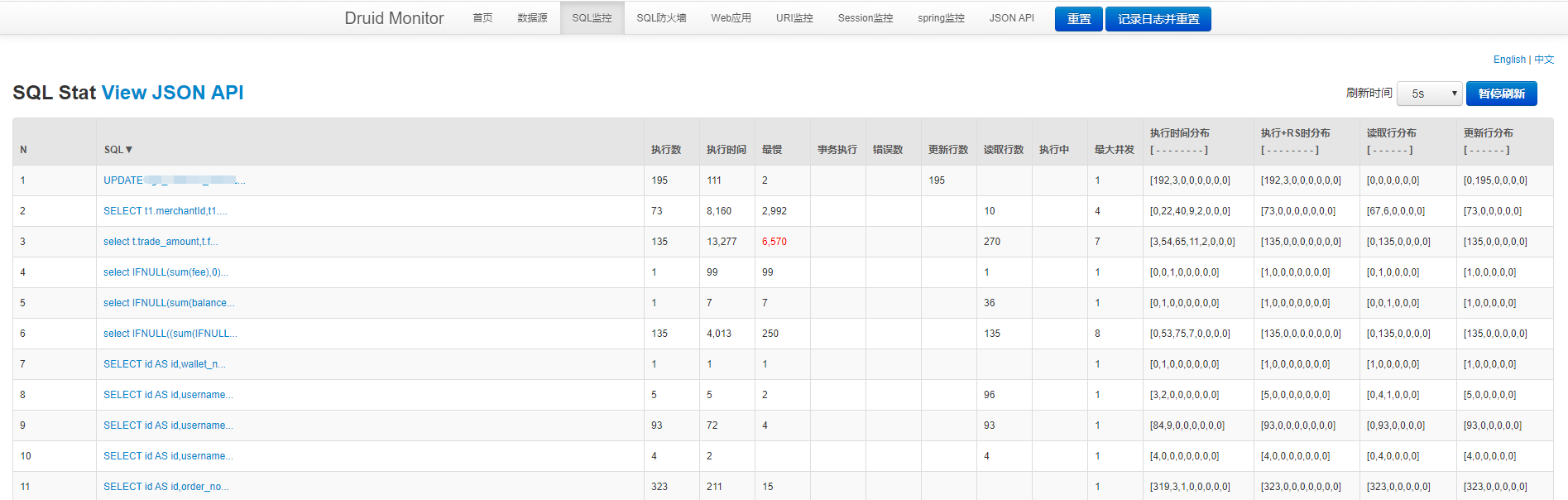
Task: Navigate to URI监控
Action: pyautogui.click(x=794, y=18)
